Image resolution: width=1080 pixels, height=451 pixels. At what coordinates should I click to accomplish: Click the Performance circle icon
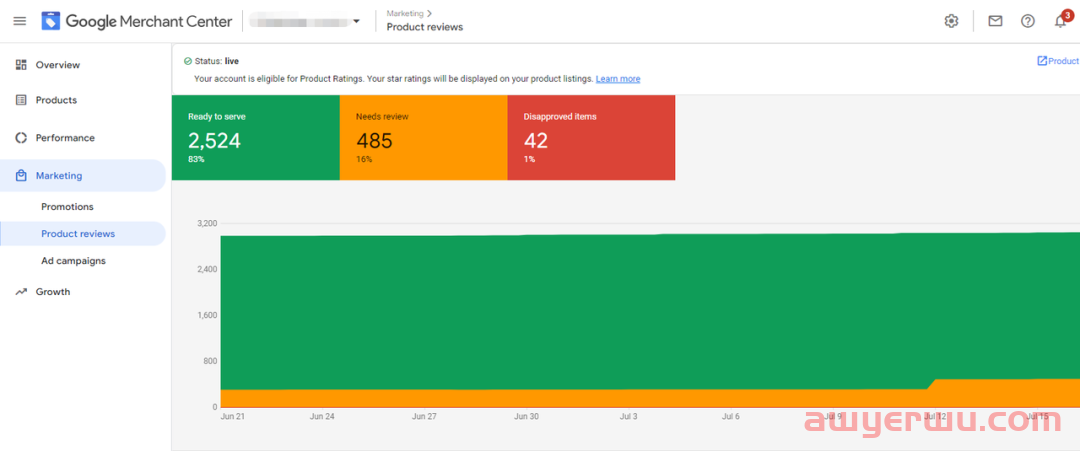pos(21,138)
